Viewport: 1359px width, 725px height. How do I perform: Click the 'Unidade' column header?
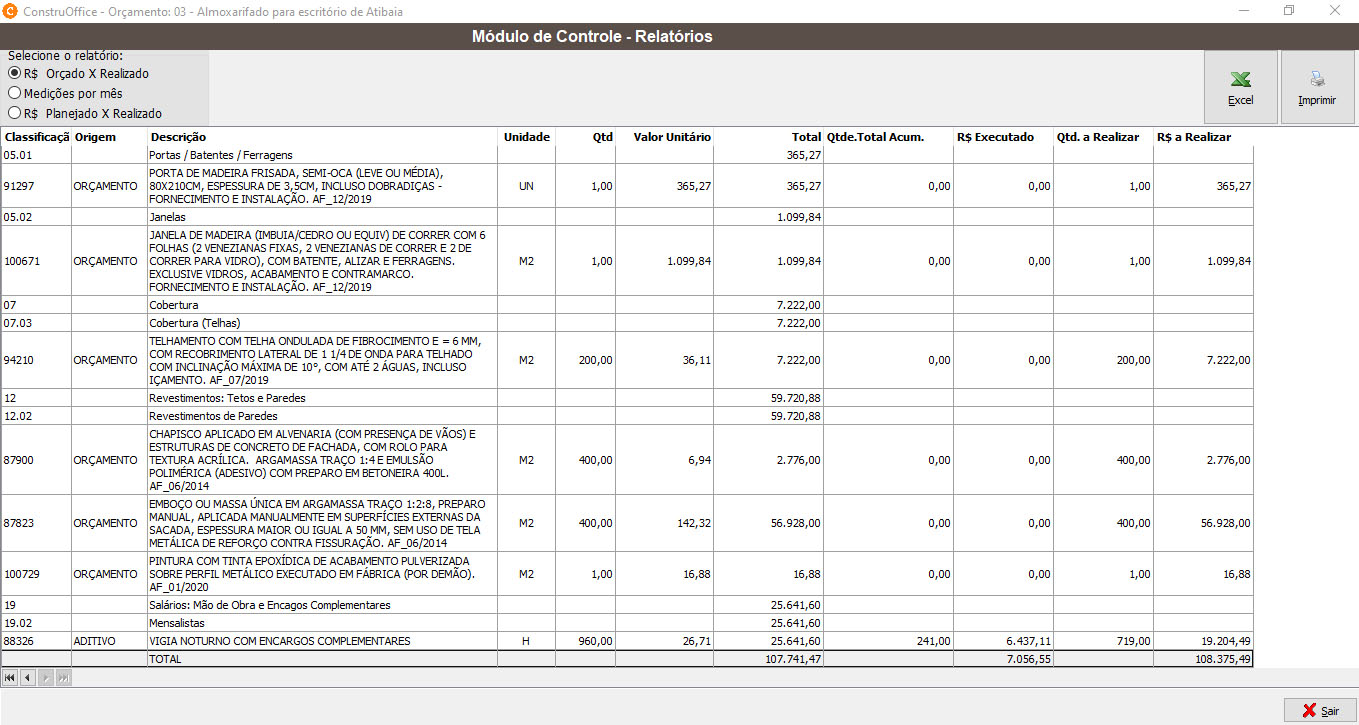coord(526,137)
